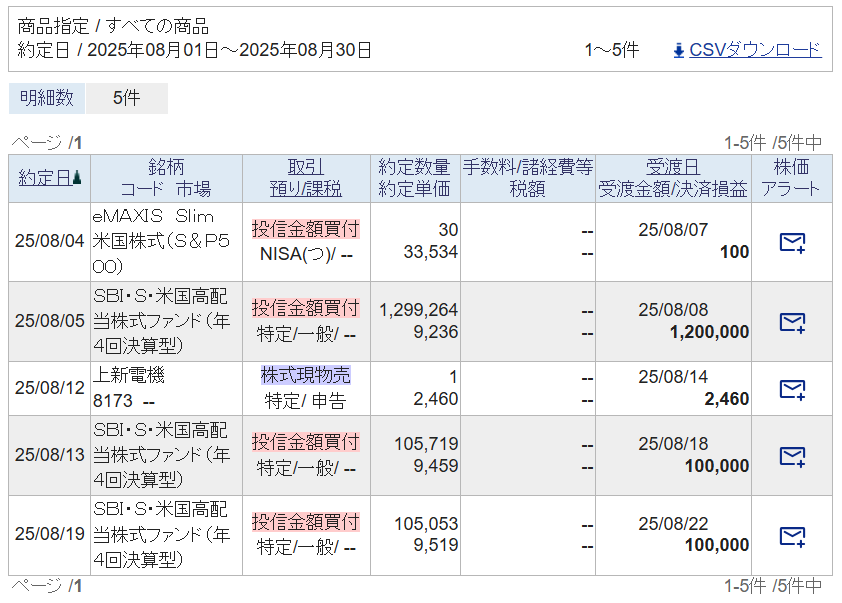This screenshot has width=842, height=603.
Task: Open stock alert icon for 上新電機 row
Action: coord(792,389)
